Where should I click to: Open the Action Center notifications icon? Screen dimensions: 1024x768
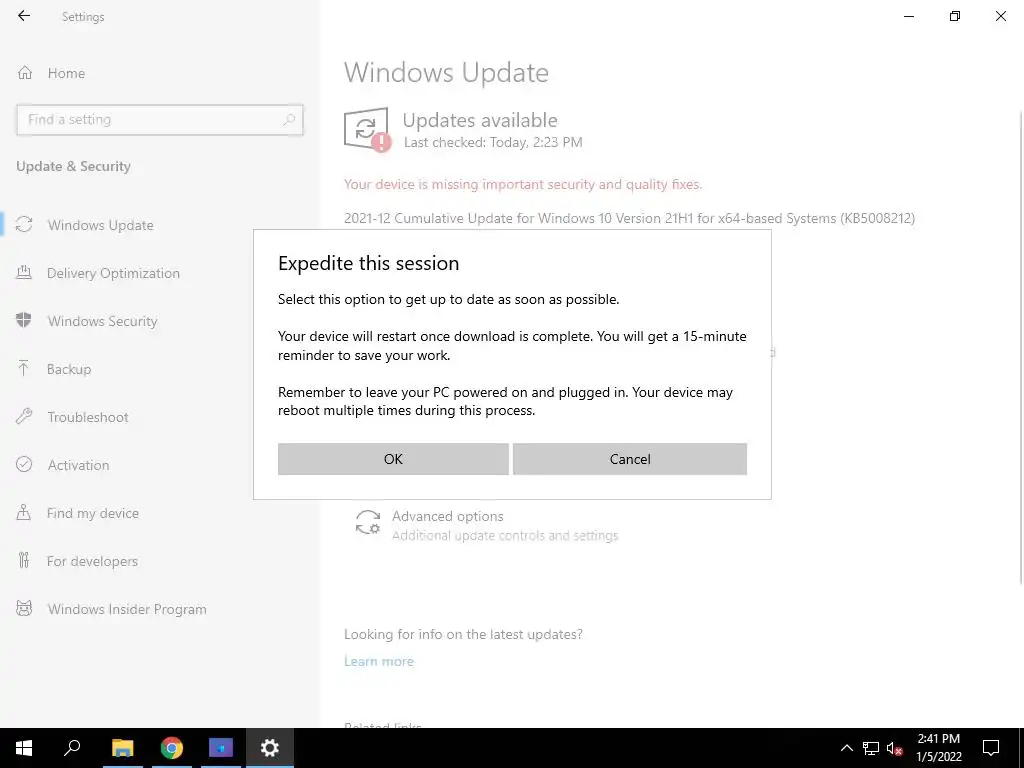click(991, 748)
